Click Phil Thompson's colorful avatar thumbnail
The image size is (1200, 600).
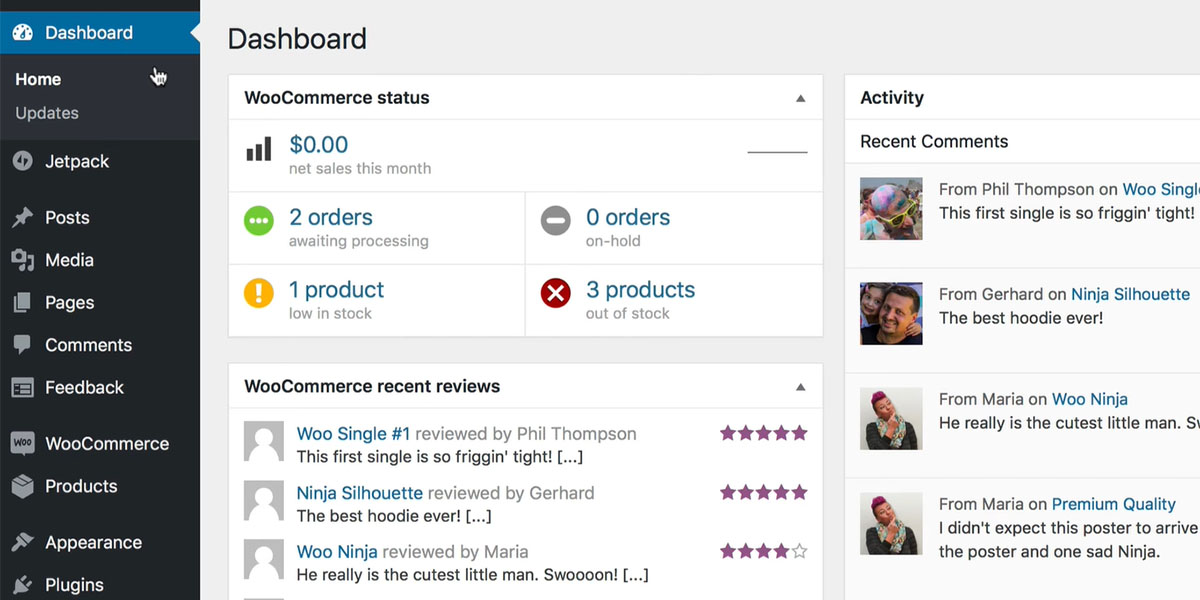(x=891, y=209)
